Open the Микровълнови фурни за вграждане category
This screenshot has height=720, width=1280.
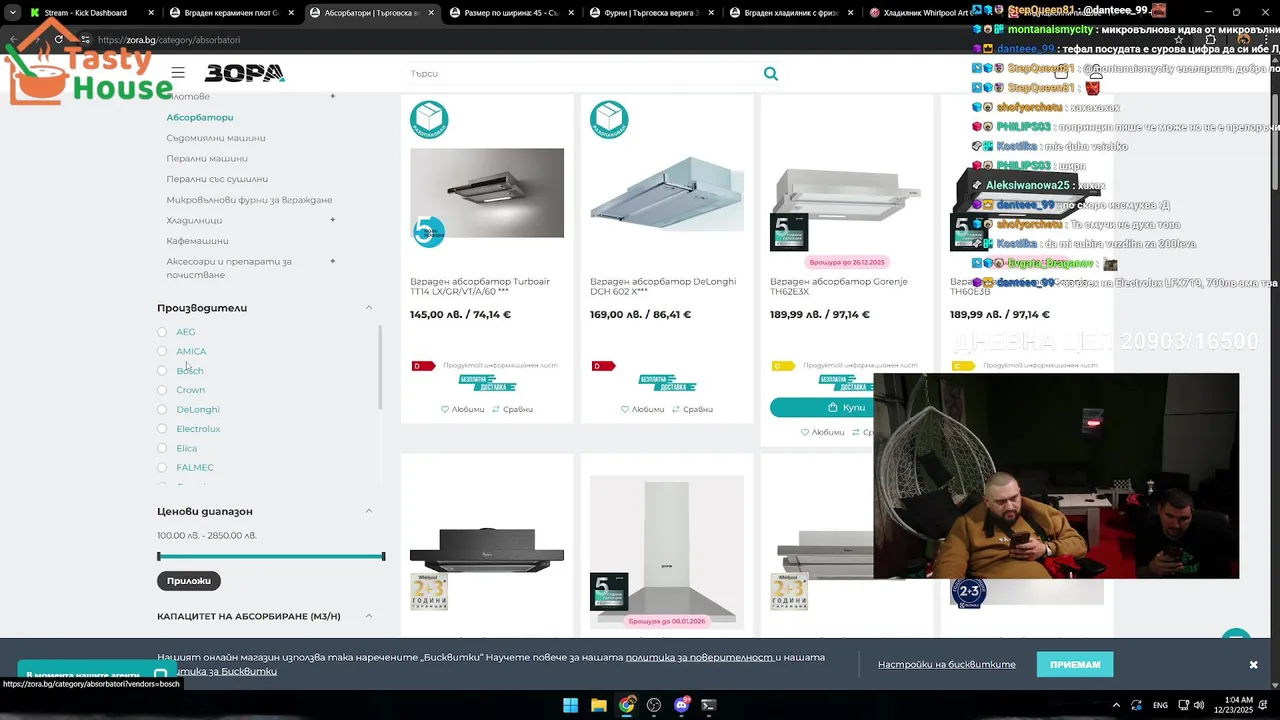point(249,200)
